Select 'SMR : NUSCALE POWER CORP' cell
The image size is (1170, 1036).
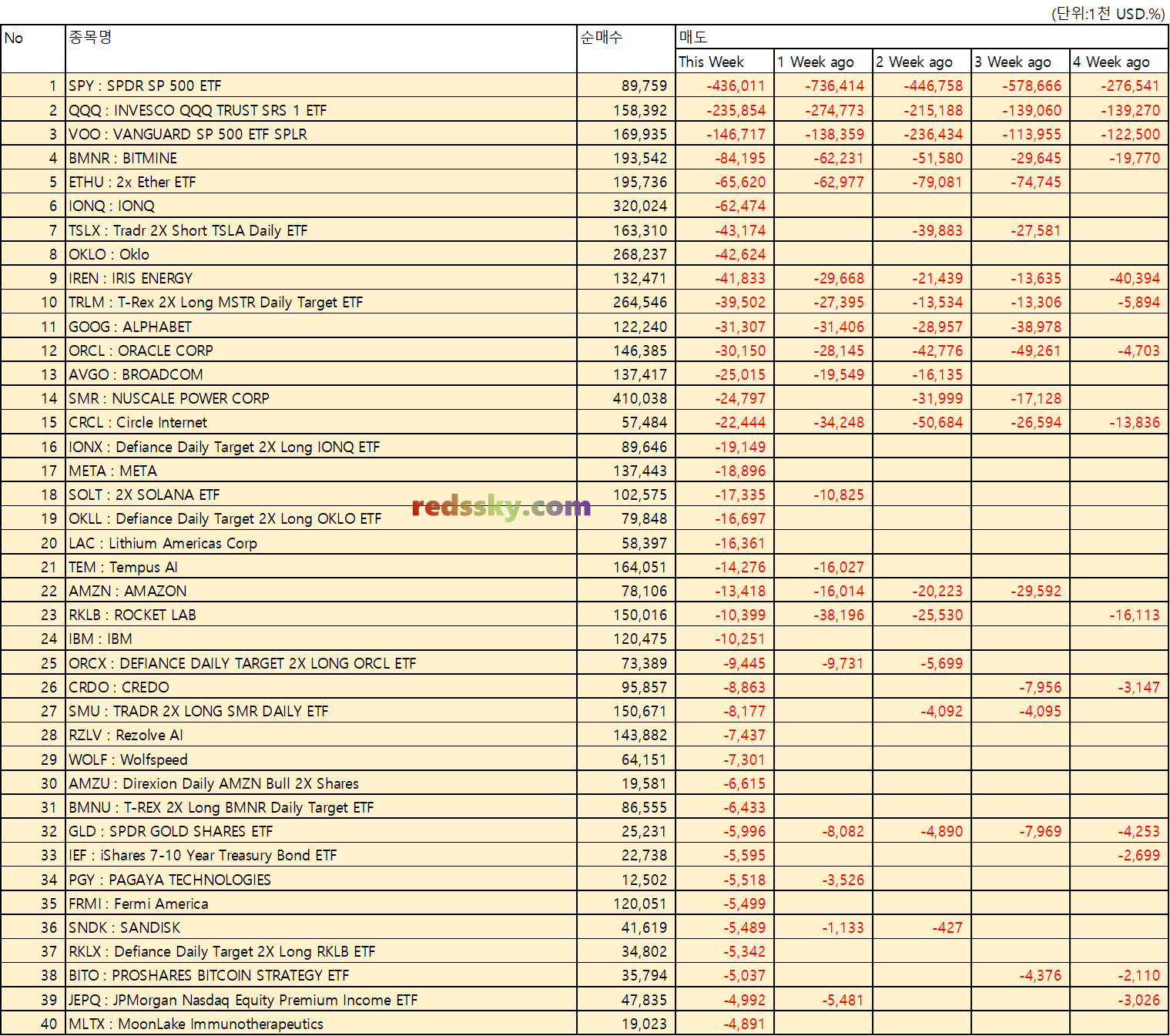321,398
